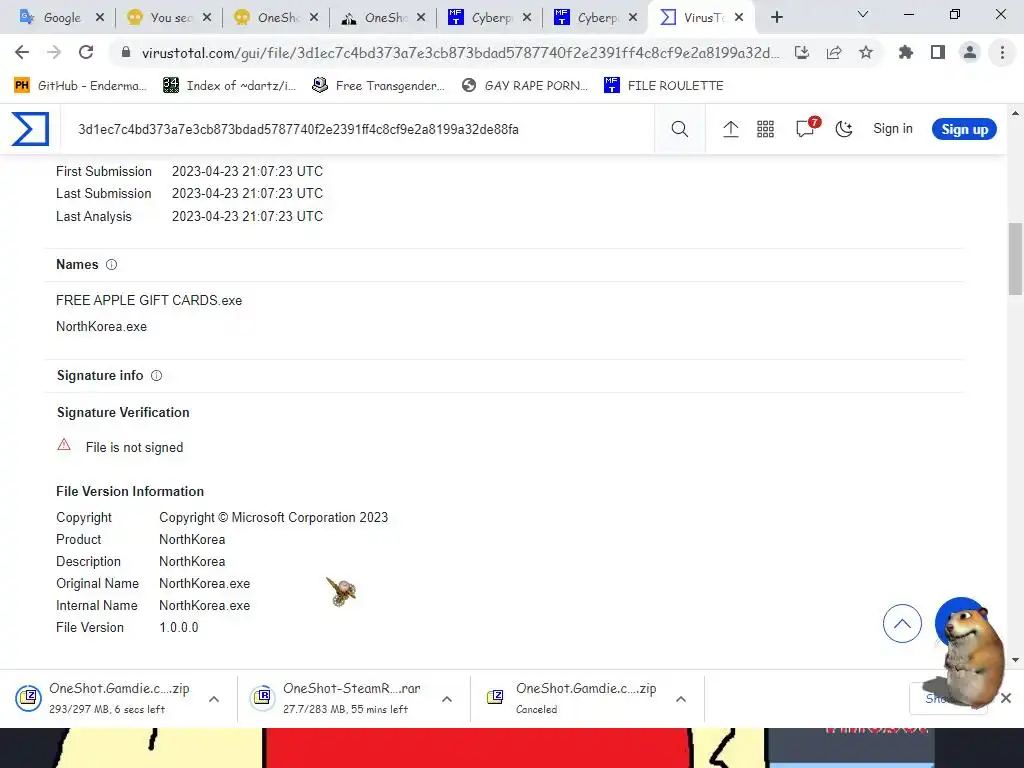1024x768 pixels.
Task: Click the Names info icon
Action: pyautogui.click(x=112, y=264)
